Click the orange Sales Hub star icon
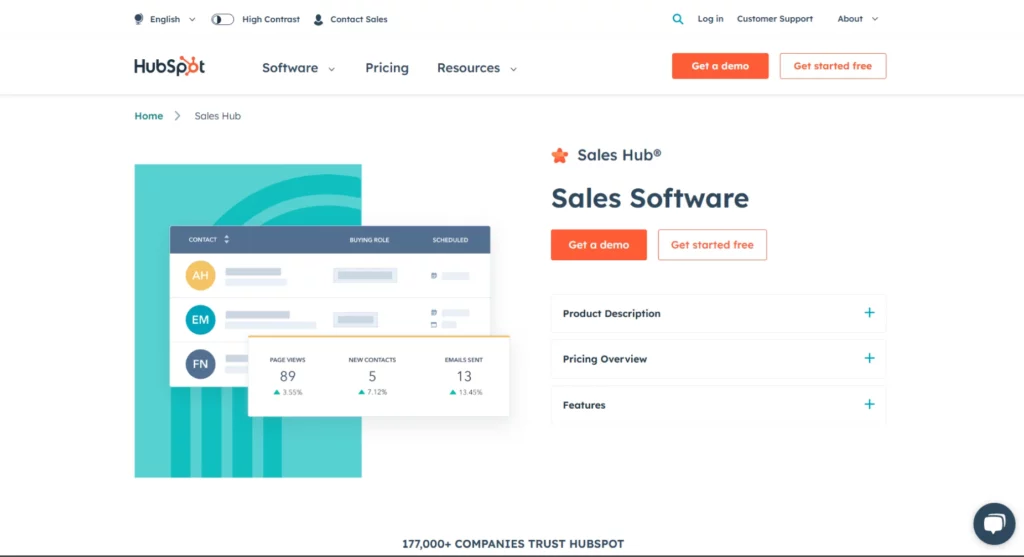Screen dimensions: 1024x557 click(560, 155)
